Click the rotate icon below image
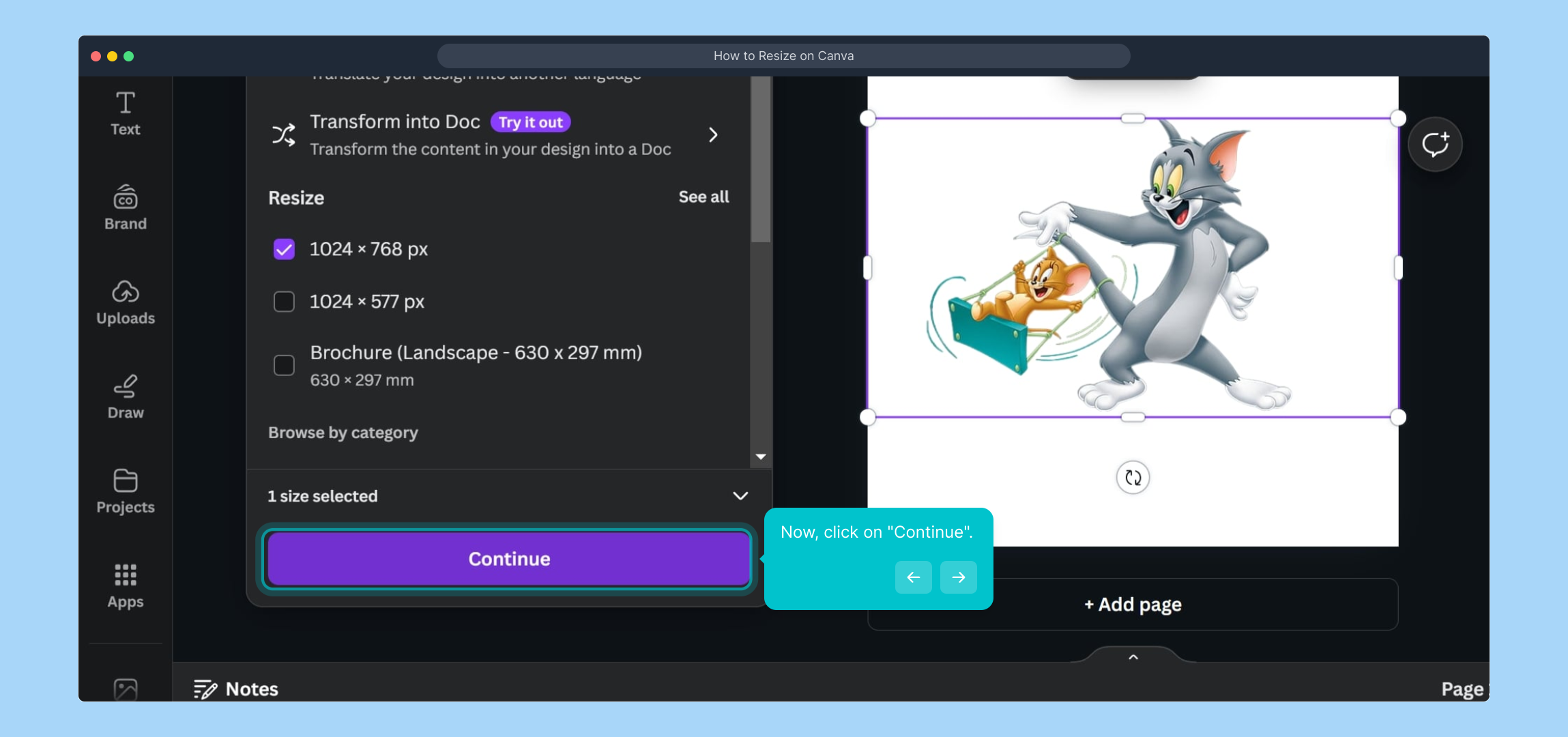 pos(1133,478)
